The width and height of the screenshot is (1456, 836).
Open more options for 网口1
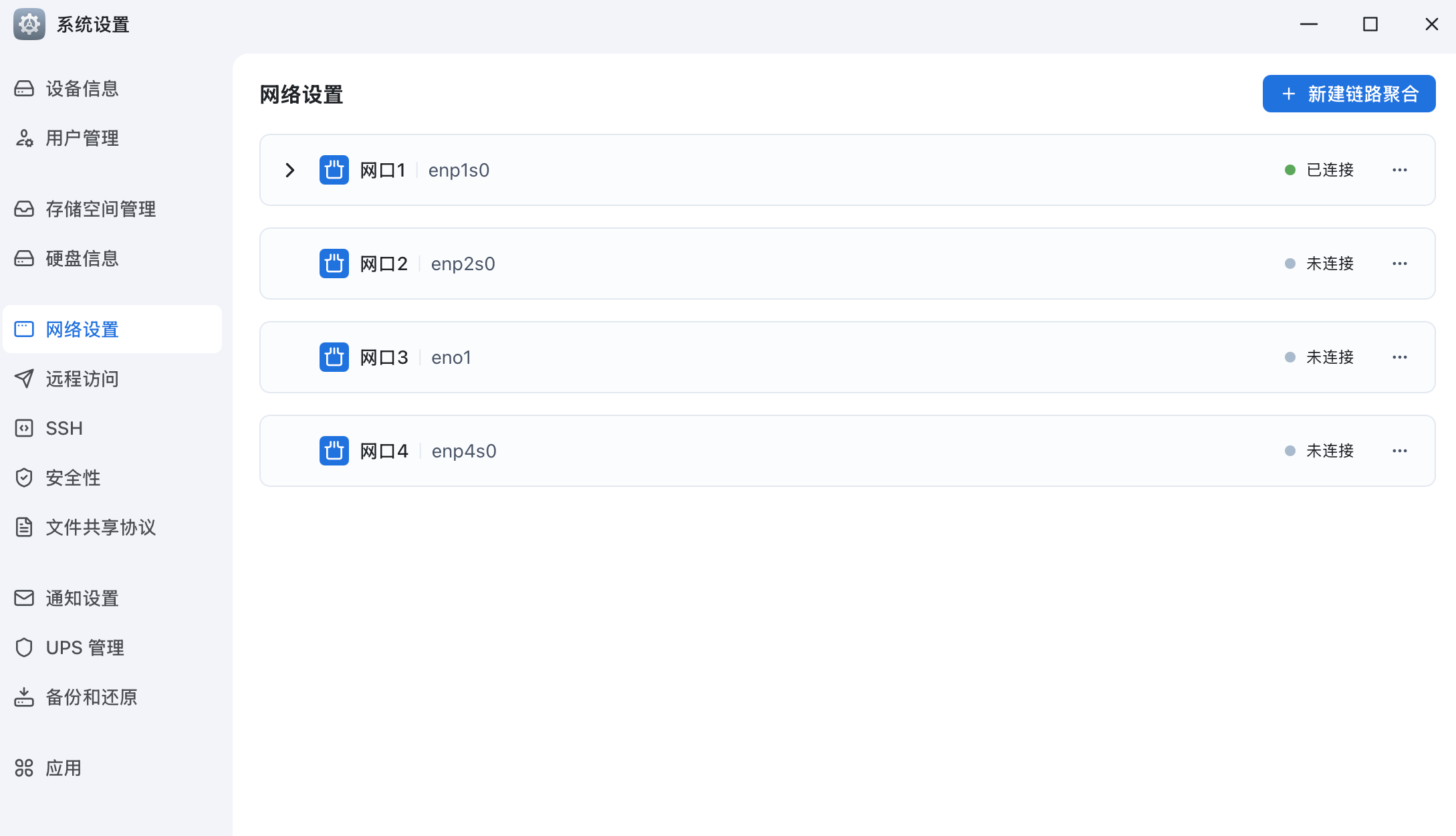(x=1399, y=170)
